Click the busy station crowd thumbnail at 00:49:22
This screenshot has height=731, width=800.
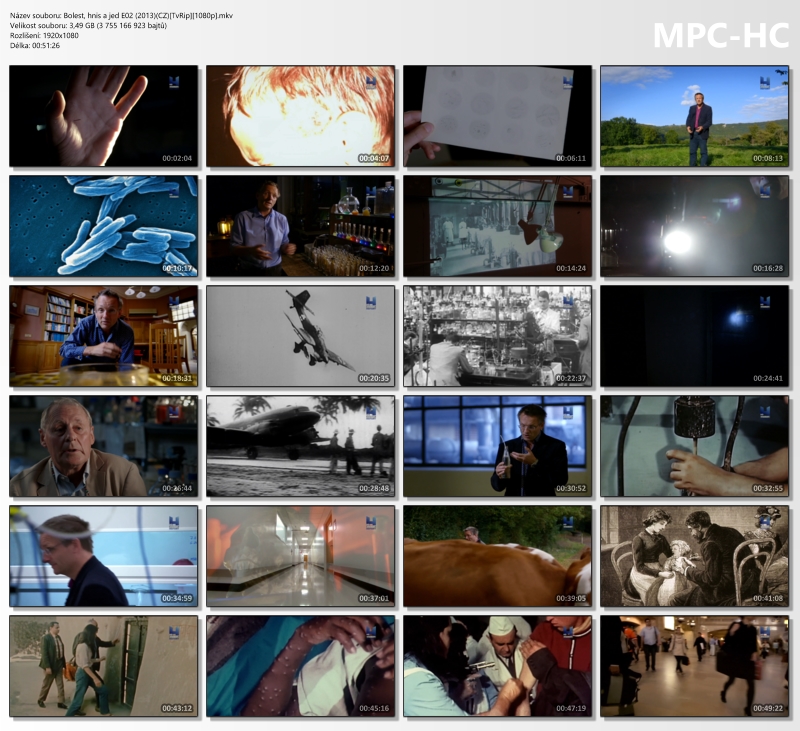[x=694, y=666]
